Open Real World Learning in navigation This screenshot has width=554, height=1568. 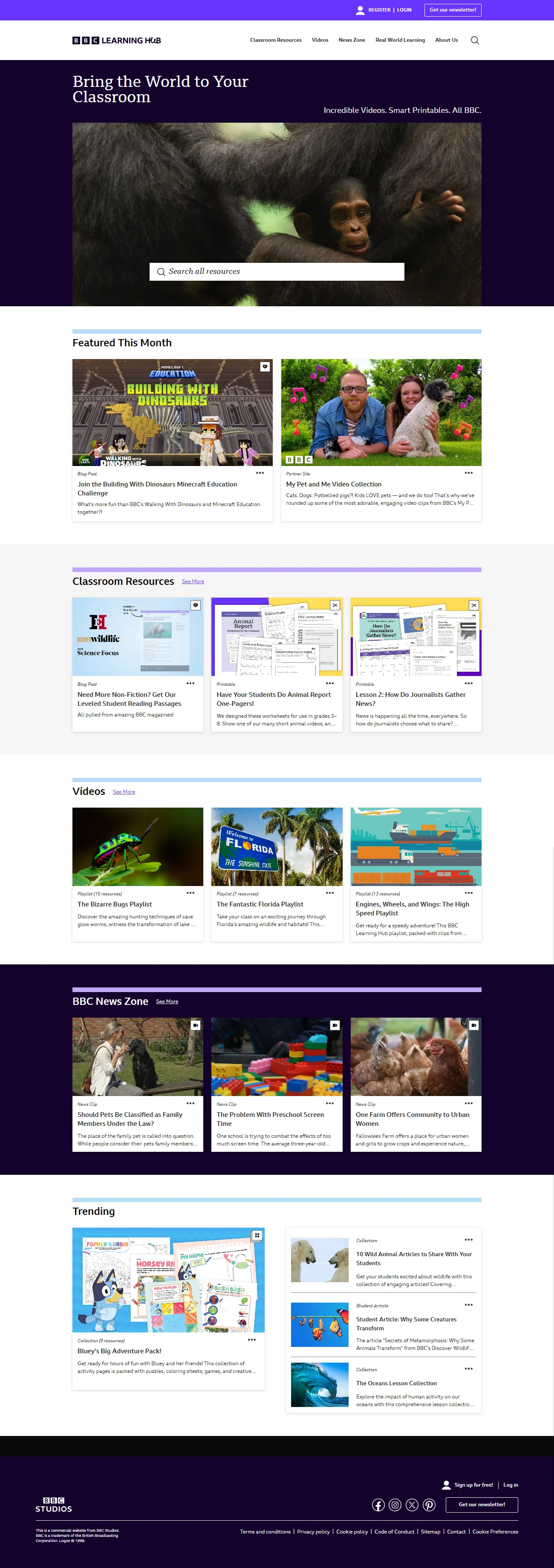coord(400,40)
